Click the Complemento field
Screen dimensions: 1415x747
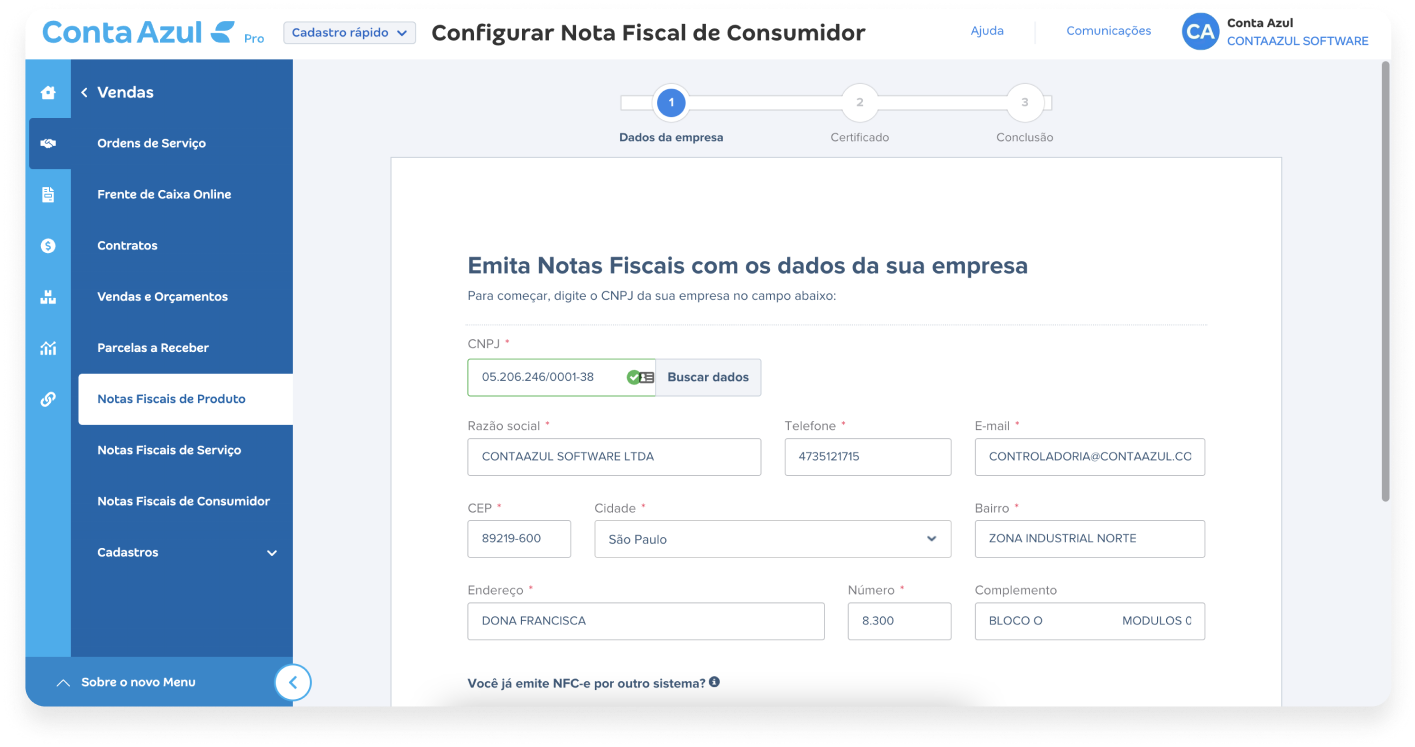click(x=1090, y=620)
